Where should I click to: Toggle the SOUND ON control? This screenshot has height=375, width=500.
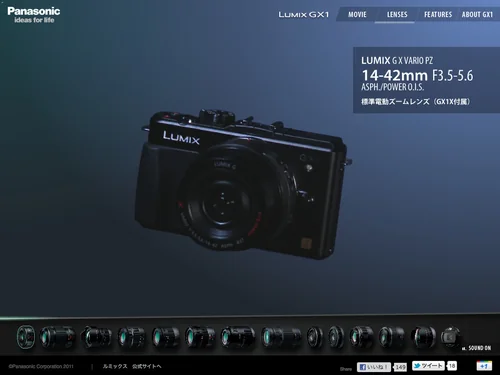click(x=476, y=348)
